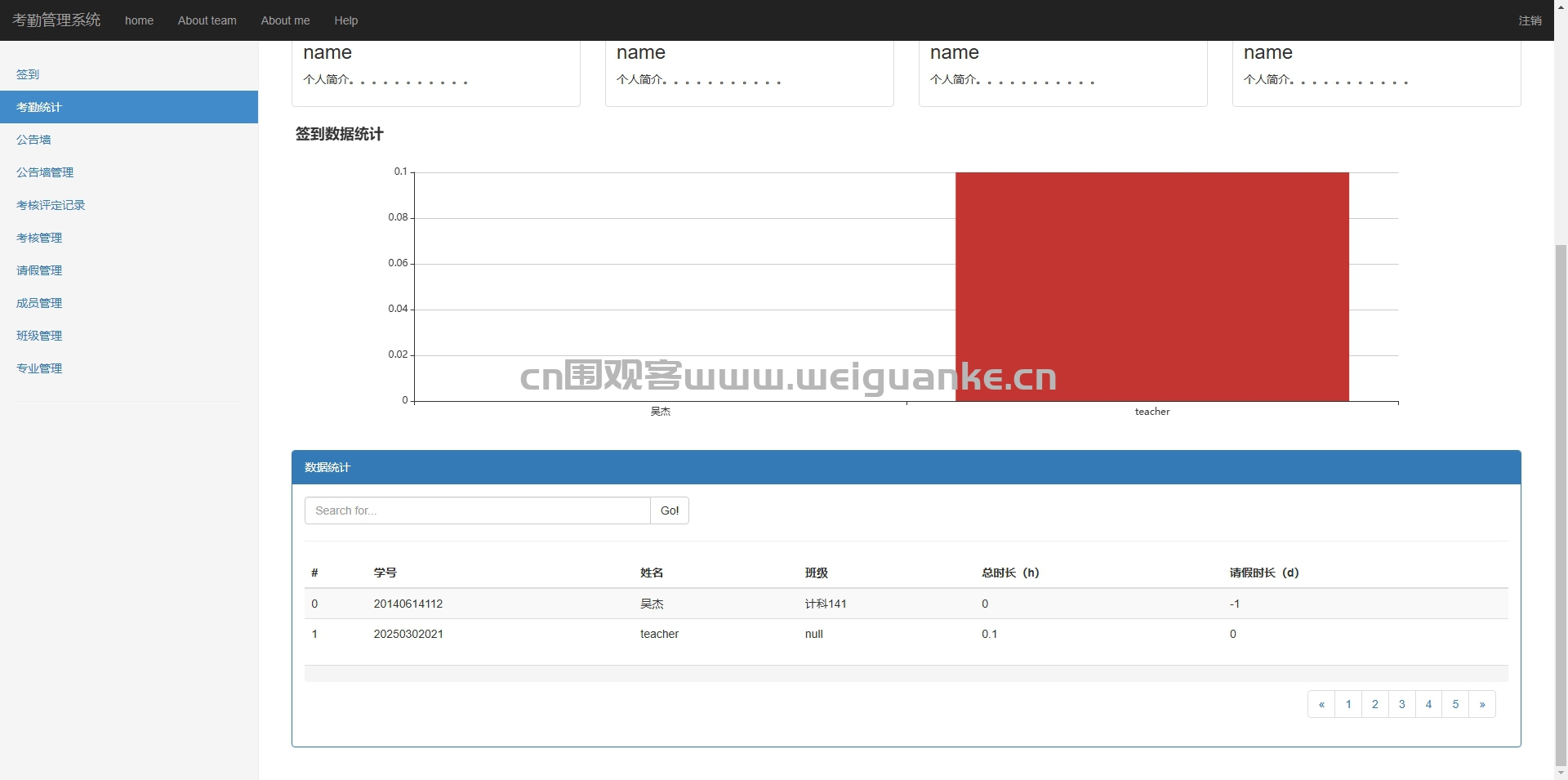This screenshot has height=780, width=1568.
Task: Select 考勤统计 sidebar item
Action: [x=129, y=107]
